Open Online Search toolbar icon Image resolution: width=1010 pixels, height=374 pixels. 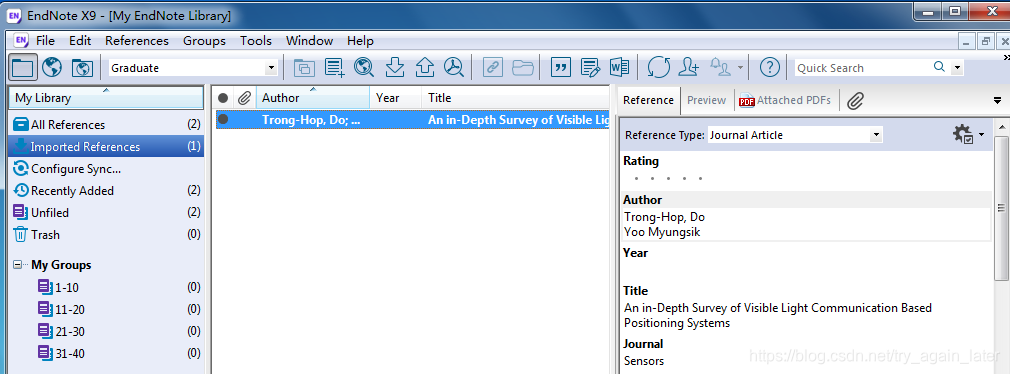[364, 67]
